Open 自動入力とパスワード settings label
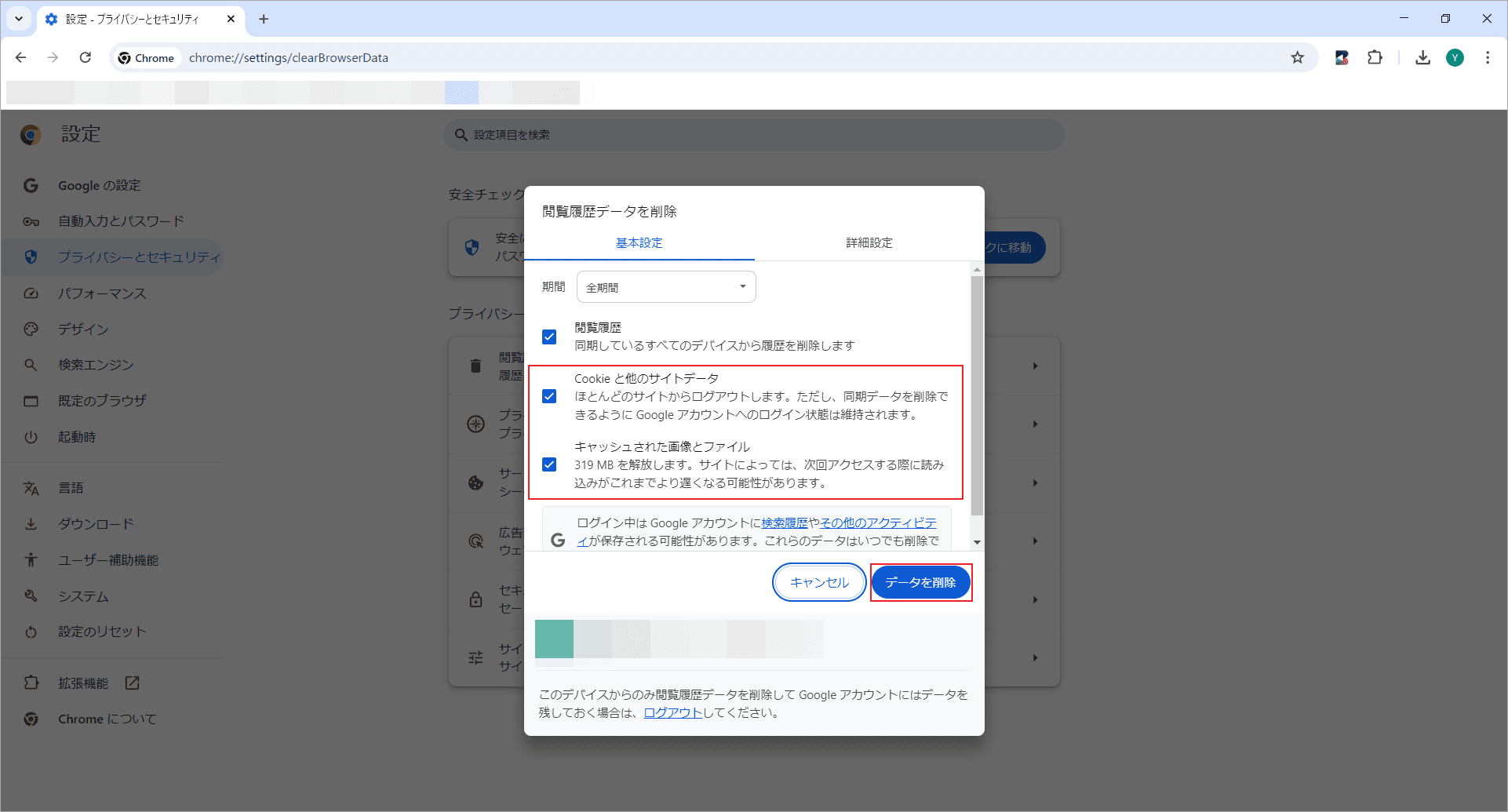The height and width of the screenshot is (812, 1508). point(121,221)
